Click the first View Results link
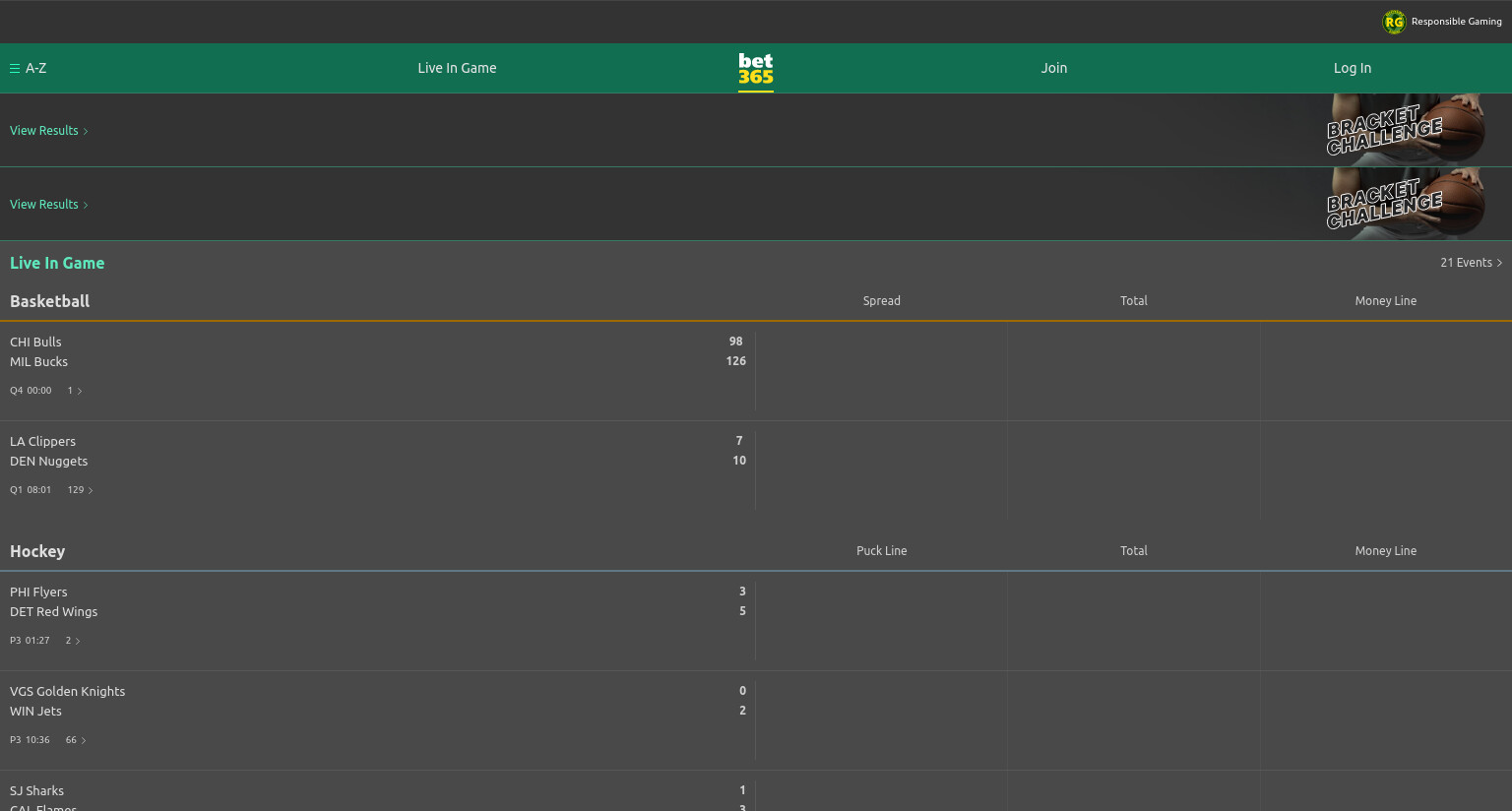Image resolution: width=1512 pixels, height=811 pixels. (x=49, y=130)
